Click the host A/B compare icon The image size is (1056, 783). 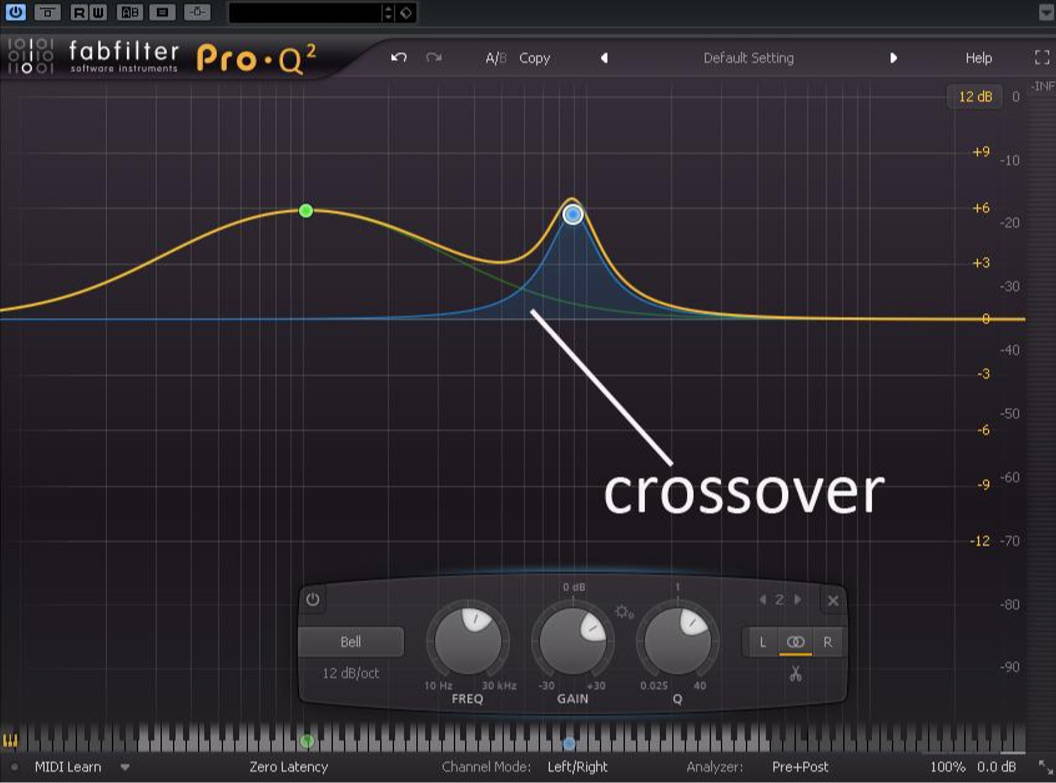click(130, 12)
